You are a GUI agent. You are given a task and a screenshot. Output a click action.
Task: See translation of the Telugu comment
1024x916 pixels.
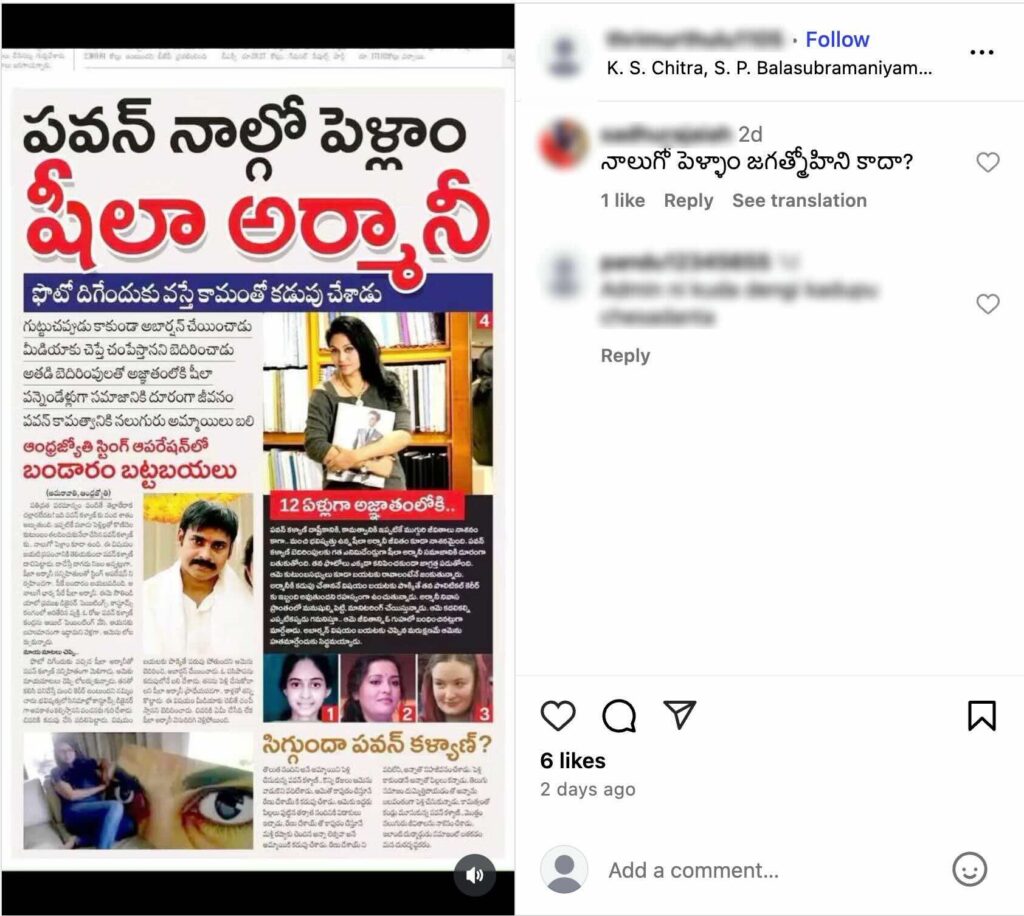coord(799,200)
